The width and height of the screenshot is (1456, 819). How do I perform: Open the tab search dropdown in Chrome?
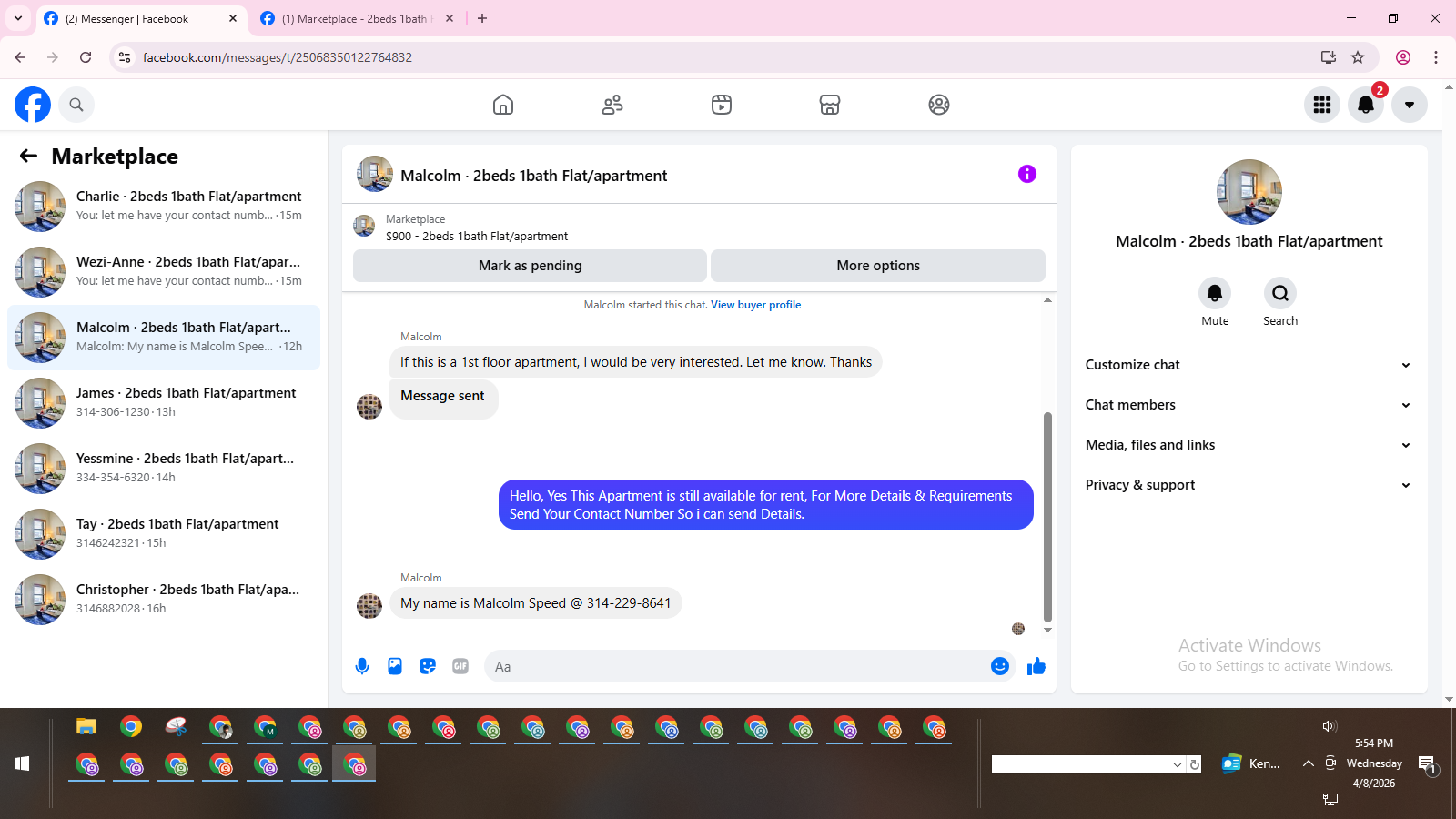click(x=18, y=18)
